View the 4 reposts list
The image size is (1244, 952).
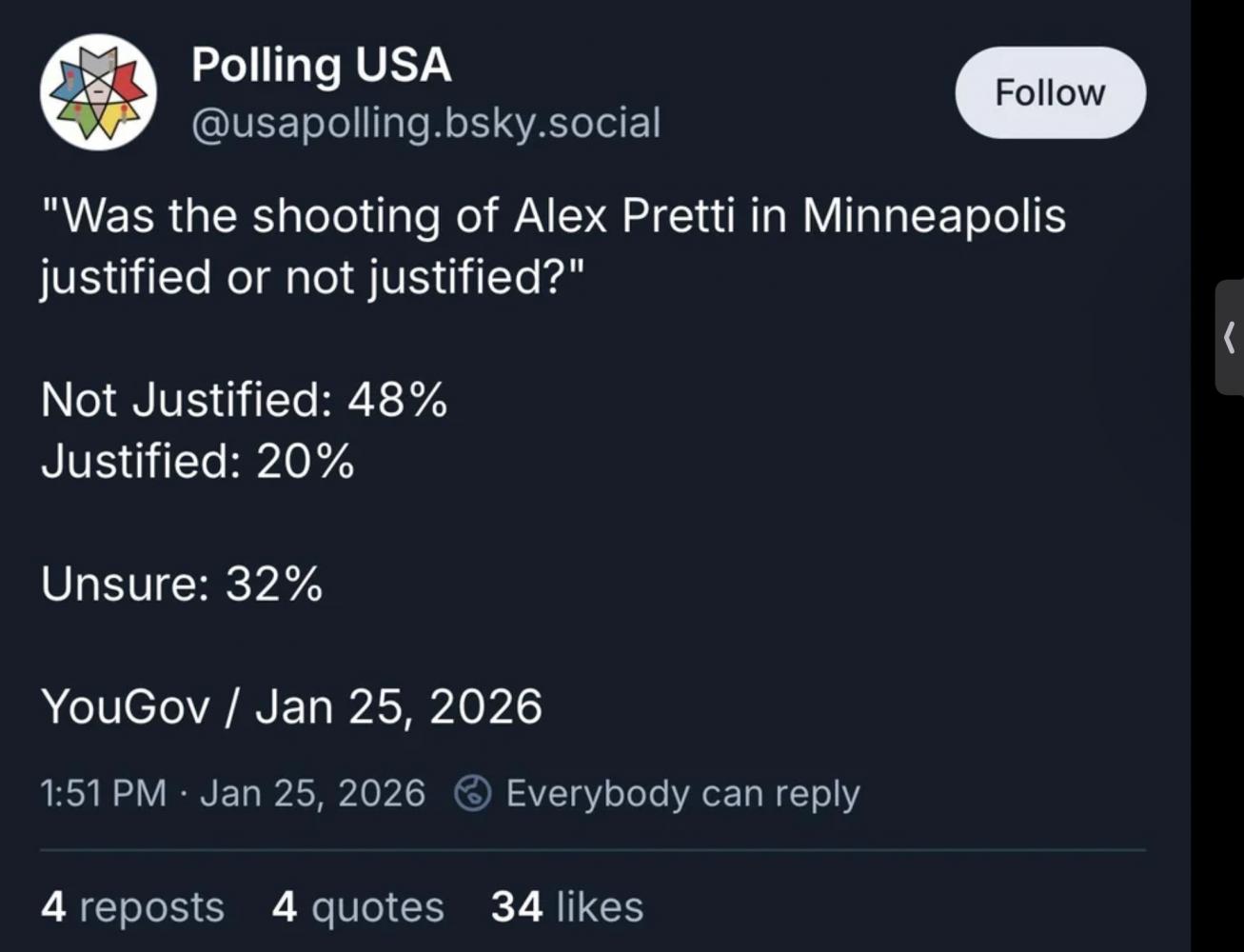click(x=132, y=906)
